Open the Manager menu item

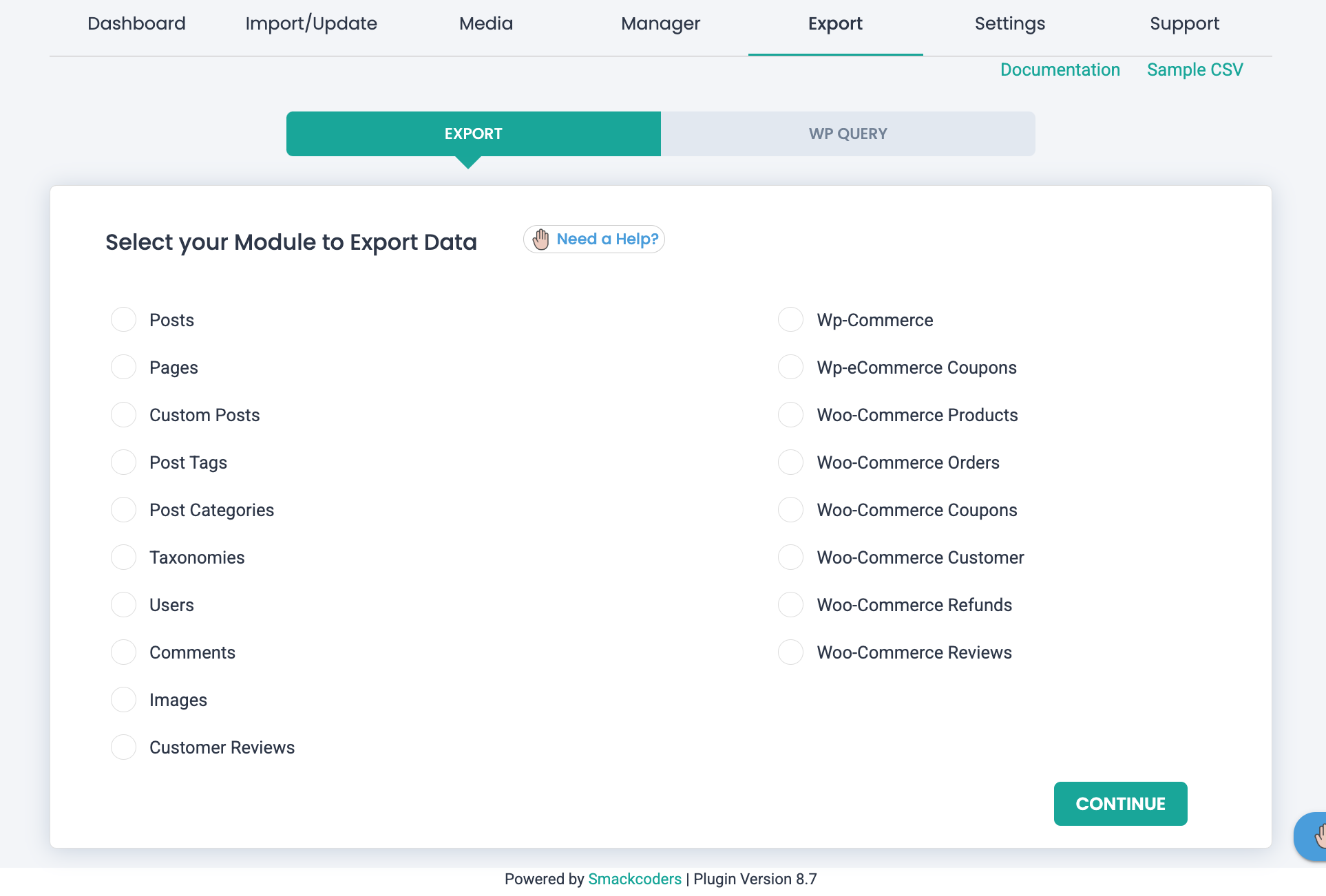[660, 23]
